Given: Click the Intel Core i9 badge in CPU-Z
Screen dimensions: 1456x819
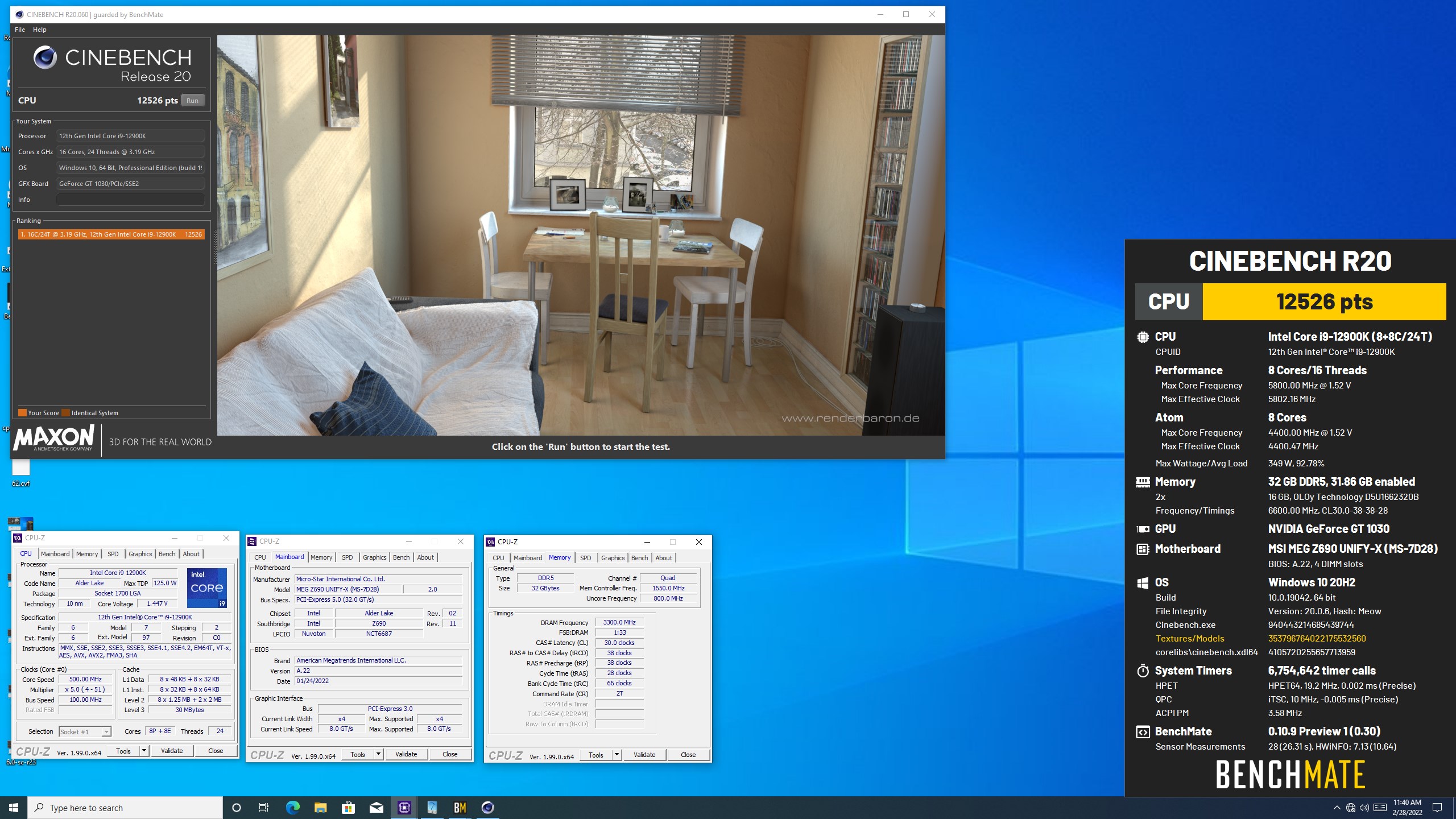Looking at the screenshot, I should coord(207,588).
